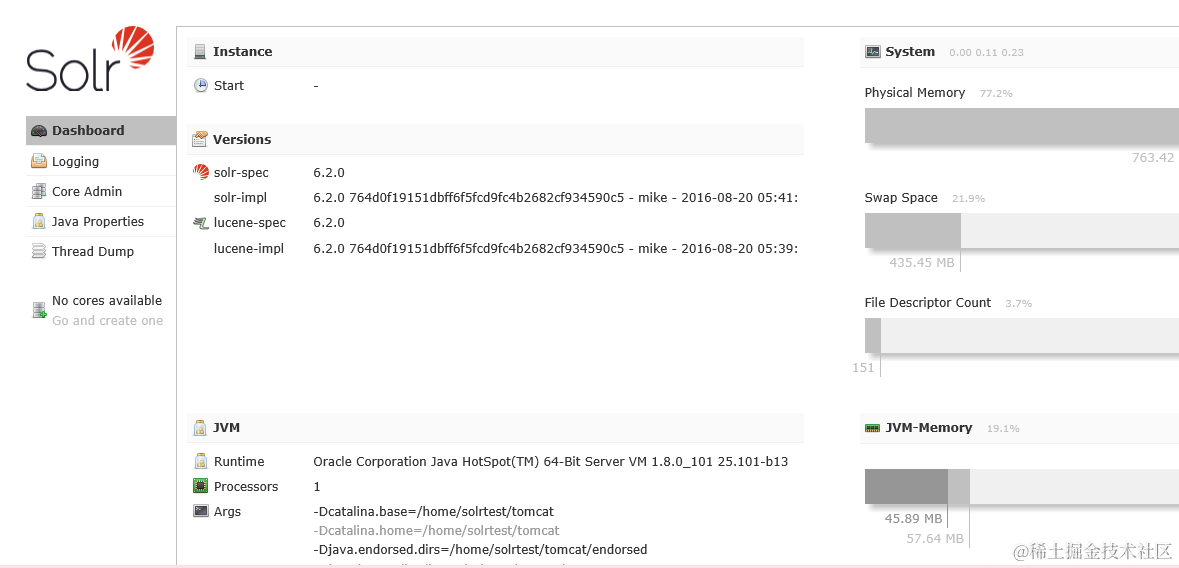Click the File Descriptor Count 3.7% label

point(1018,304)
